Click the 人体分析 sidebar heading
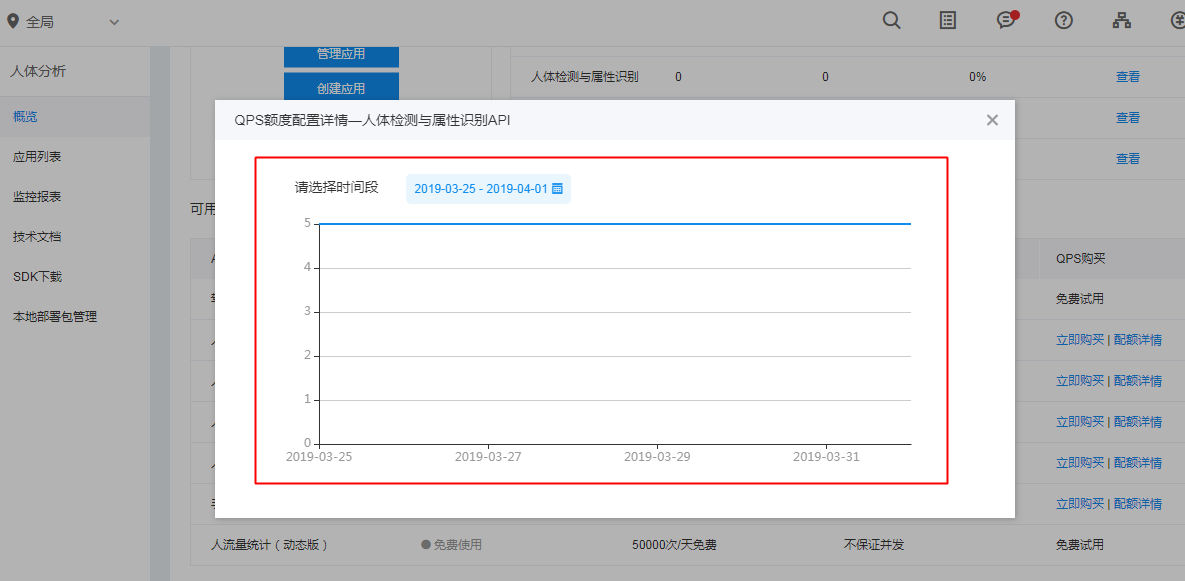1185x581 pixels. coord(38,72)
